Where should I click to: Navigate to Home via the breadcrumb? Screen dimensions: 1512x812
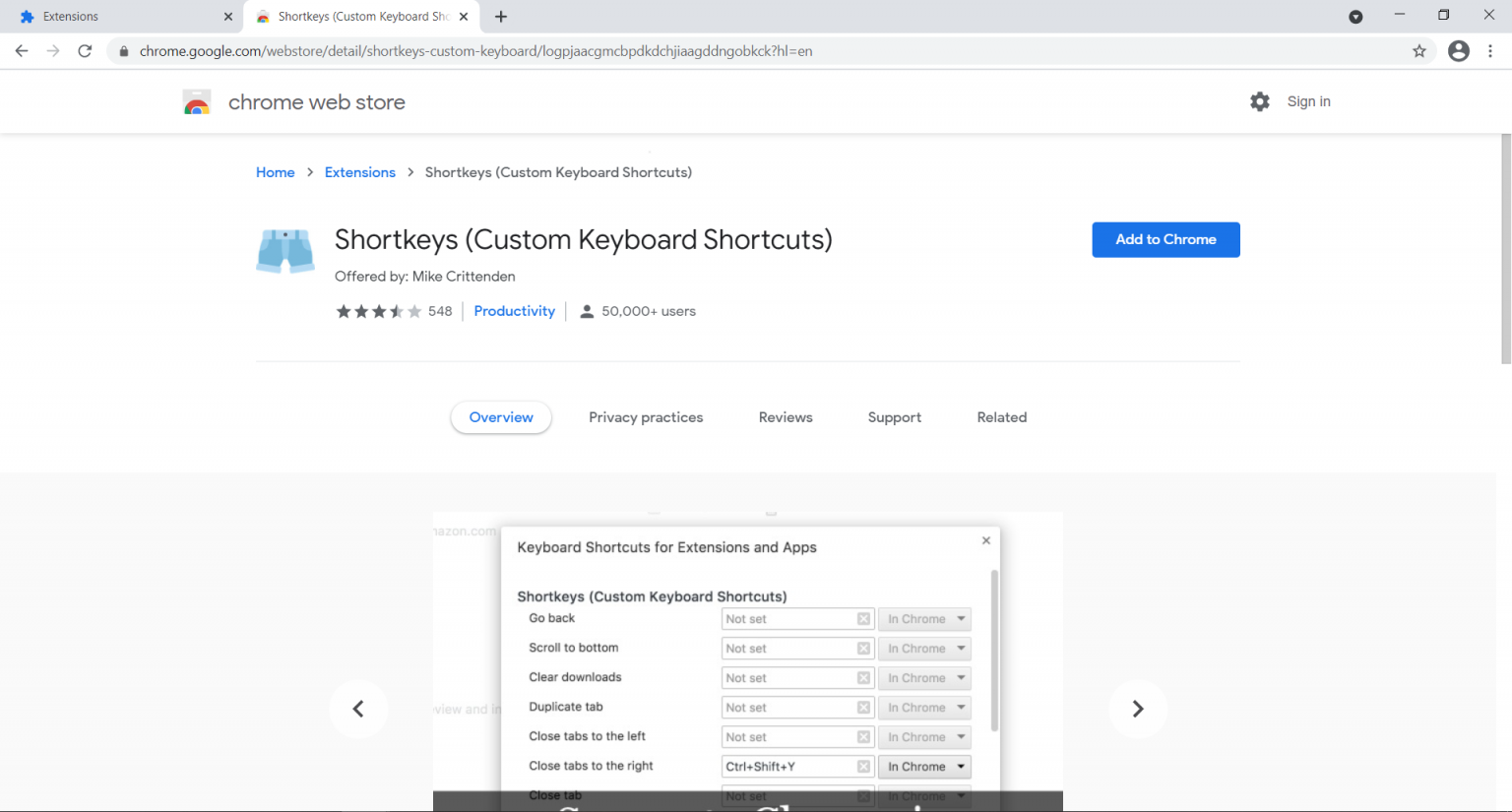pos(275,172)
